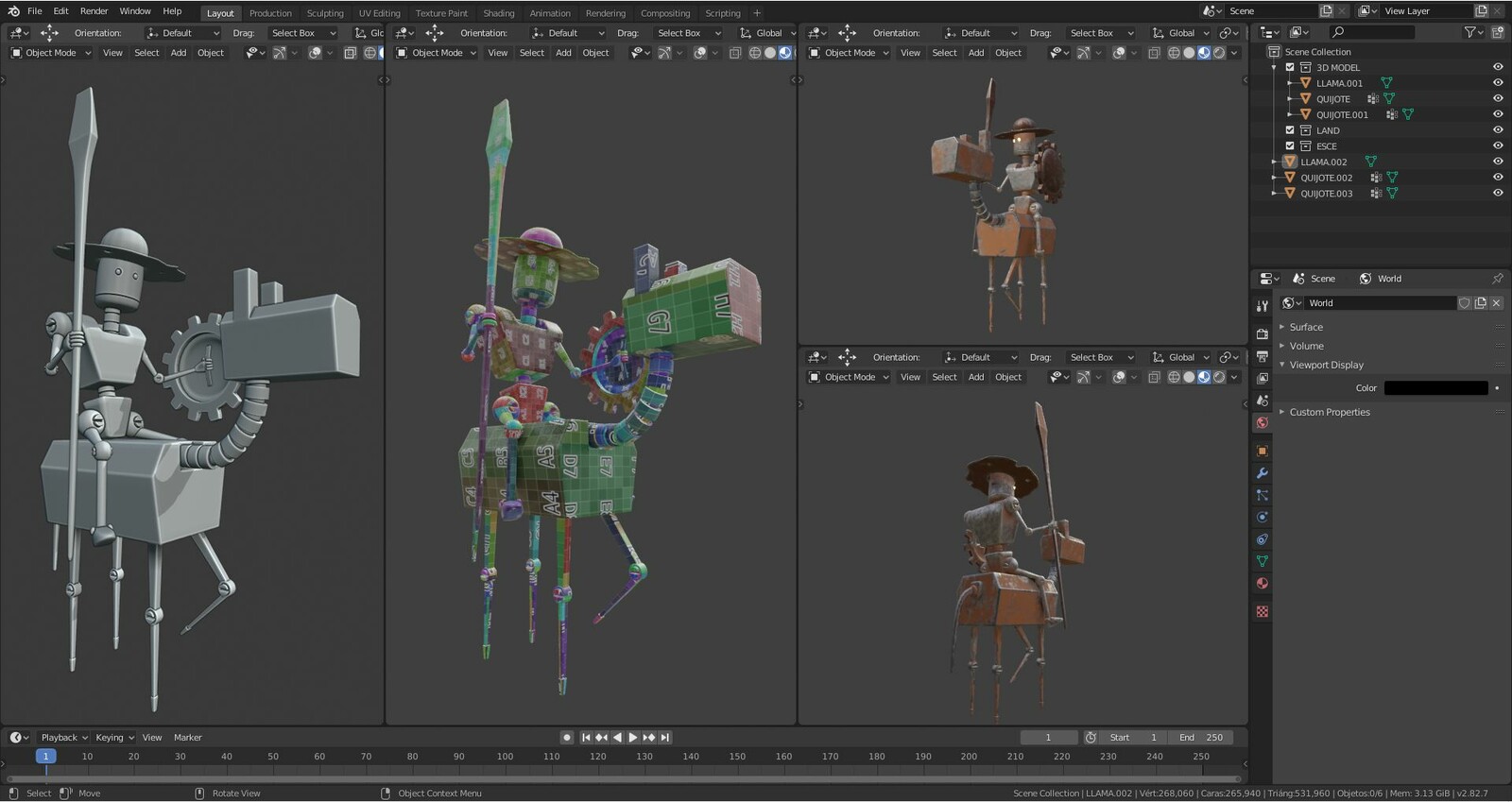Hide QUIJOTE.003 with its eye icon
Image resolution: width=1512 pixels, height=802 pixels.
pos(1498,194)
